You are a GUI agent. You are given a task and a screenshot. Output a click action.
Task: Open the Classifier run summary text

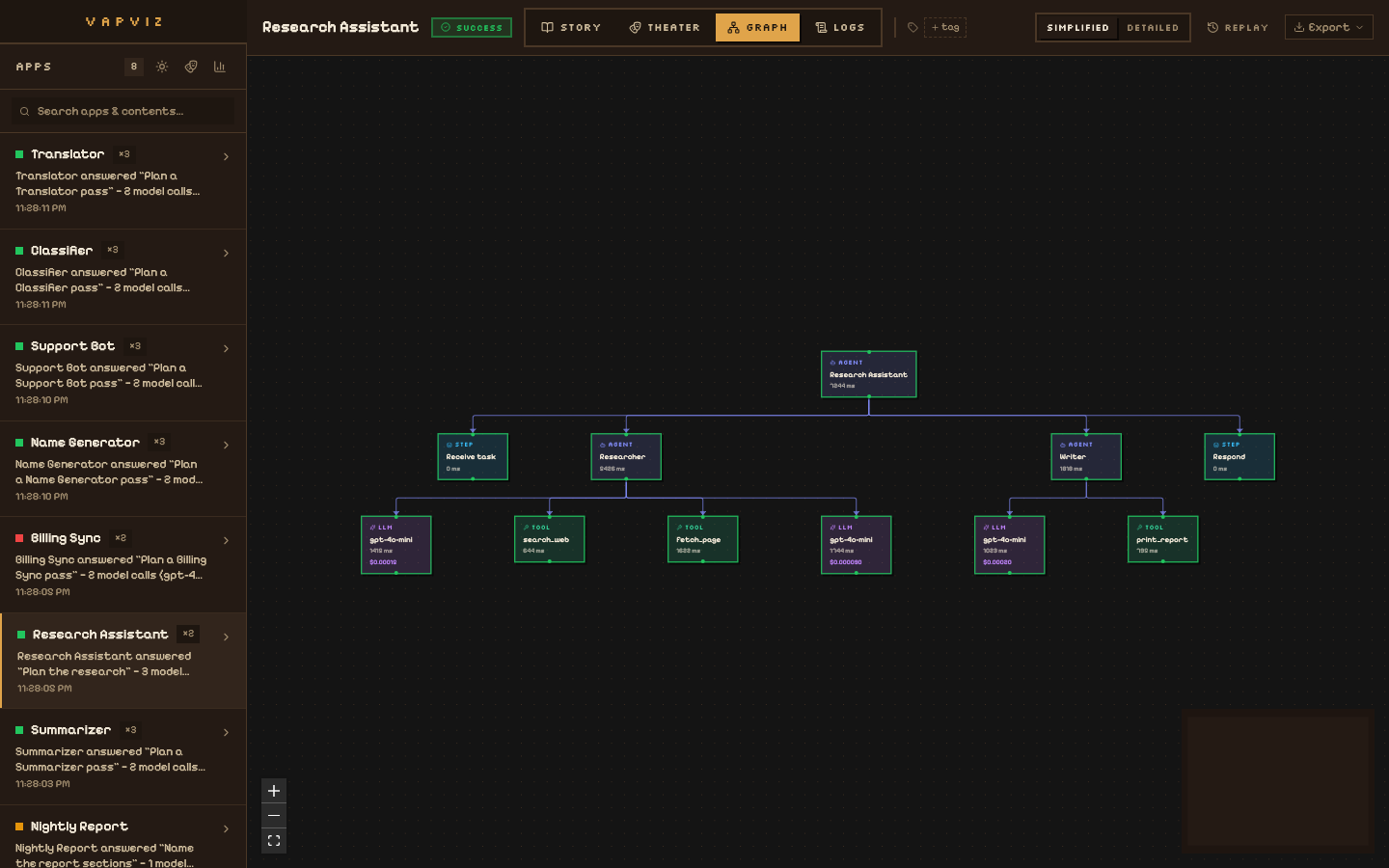pyautogui.click(x=102, y=280)
